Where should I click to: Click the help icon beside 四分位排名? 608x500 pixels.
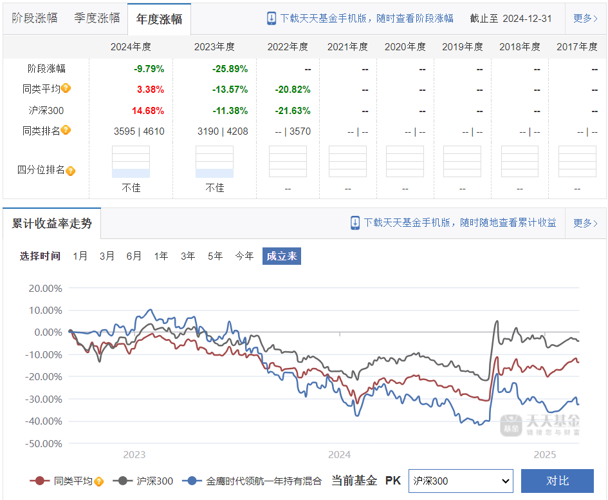(x=70, y=171)
